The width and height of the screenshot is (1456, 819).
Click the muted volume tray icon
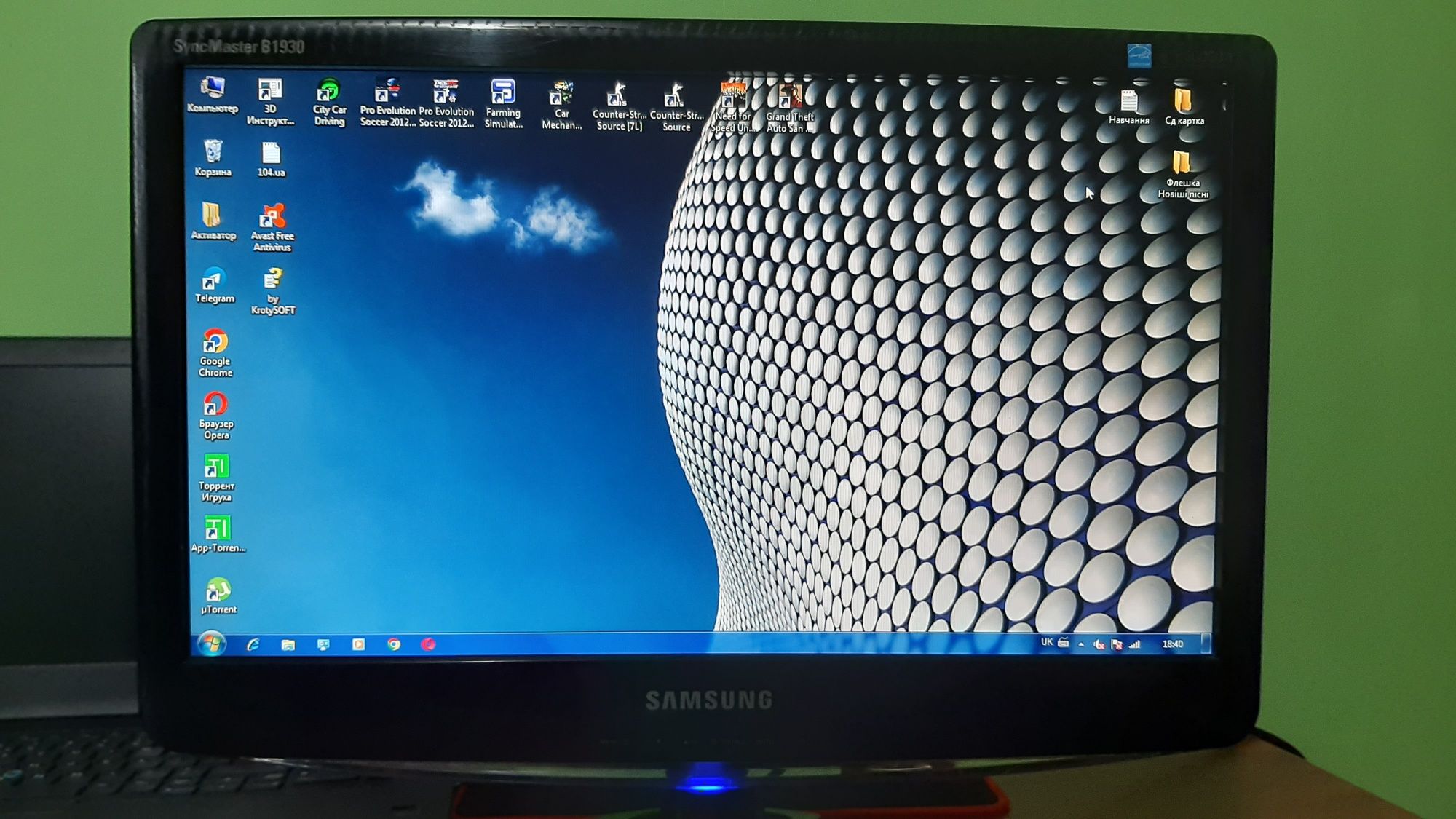1099,644
